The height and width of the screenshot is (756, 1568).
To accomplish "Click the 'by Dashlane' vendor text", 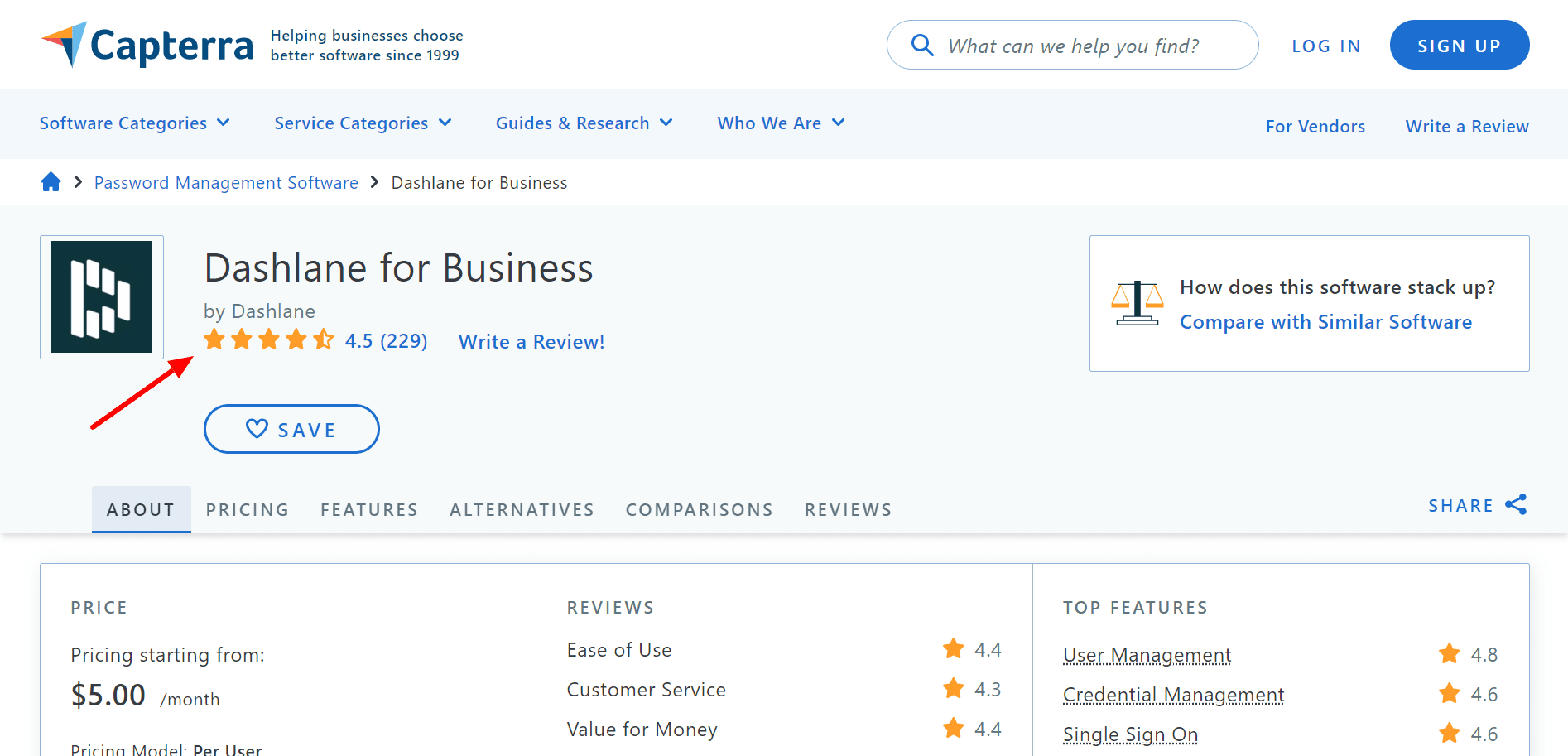I will coord(259,311).
